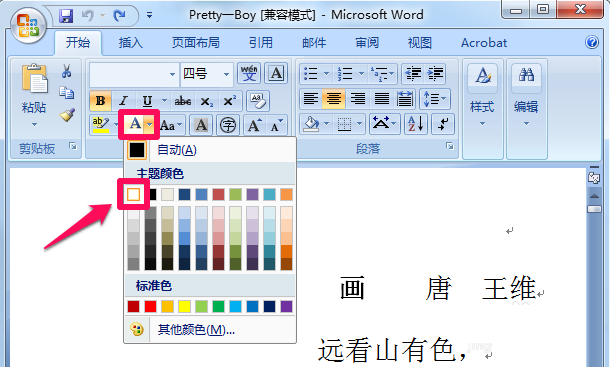Click the enclosed character 字 icon
610x367 pixels.
coord(228,125)
